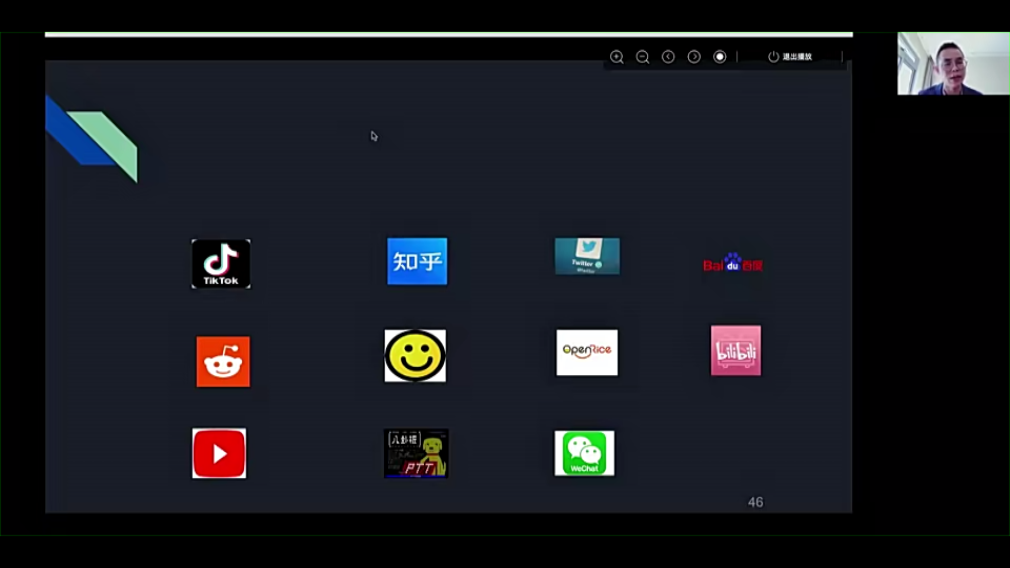Screen dimensions: 1010x568
Task: Click the Twitter image
Action: click(587, 256)
